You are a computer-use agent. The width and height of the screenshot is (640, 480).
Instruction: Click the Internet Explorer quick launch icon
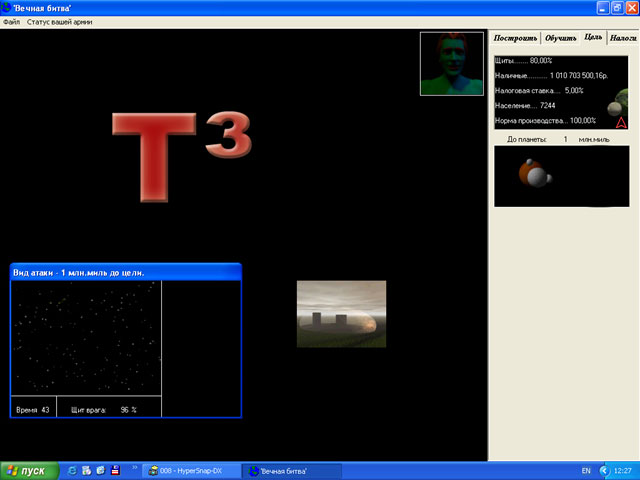72,470
